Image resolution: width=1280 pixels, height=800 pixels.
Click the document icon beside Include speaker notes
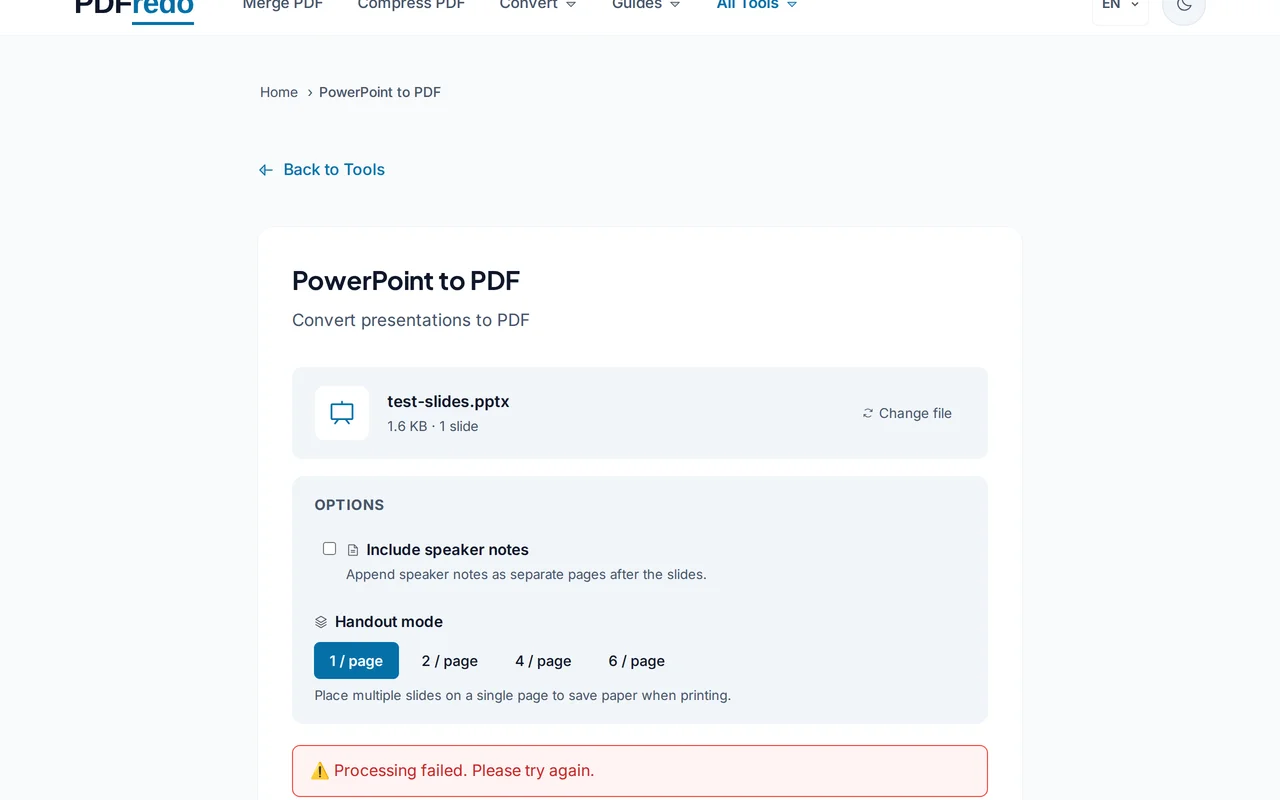(x=353, y=549)
